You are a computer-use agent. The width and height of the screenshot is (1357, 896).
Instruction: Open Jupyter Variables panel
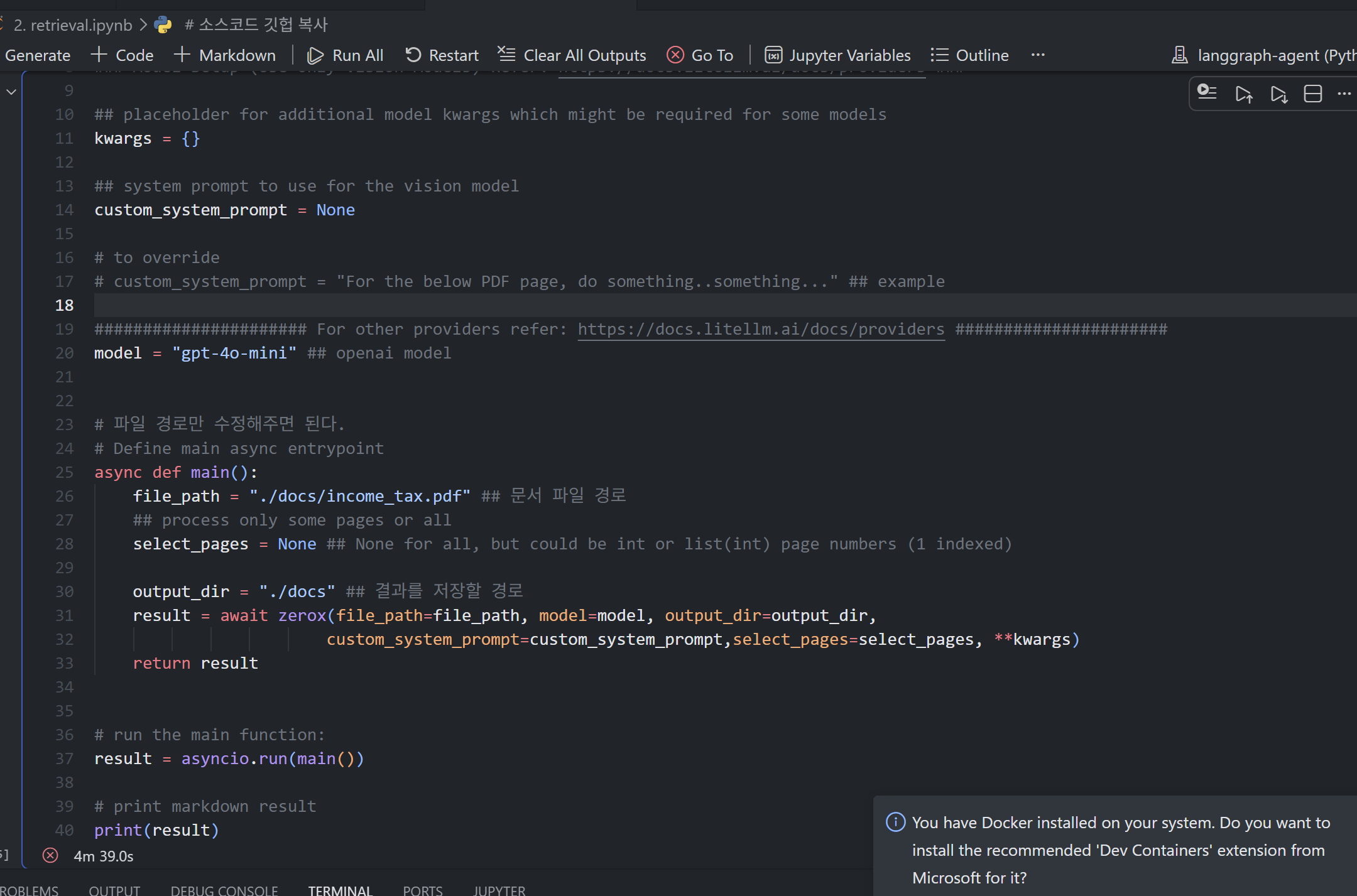[837, 55]
